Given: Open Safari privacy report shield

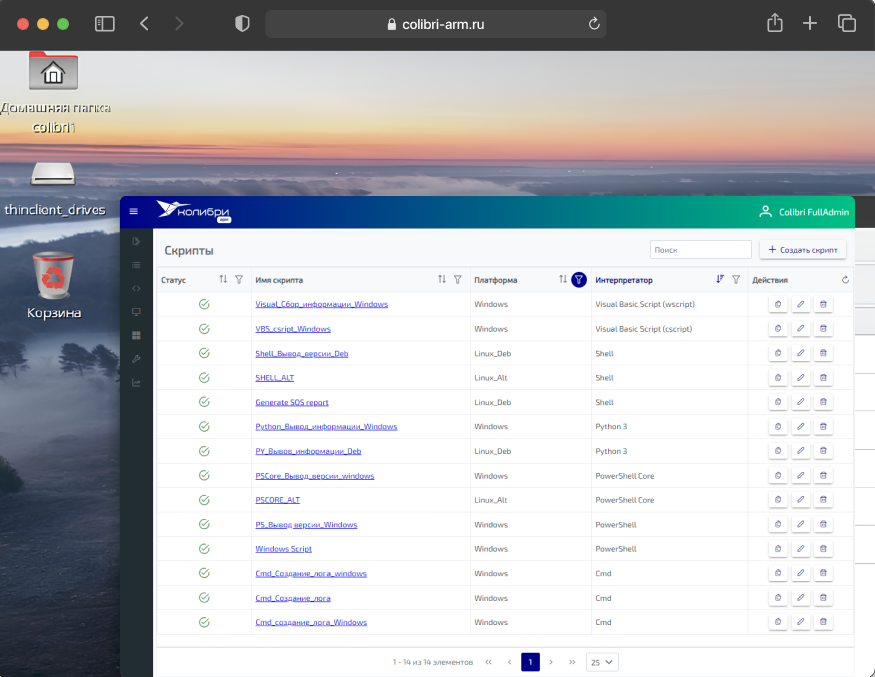Looking at the screenshot, I should pos(242,23).
